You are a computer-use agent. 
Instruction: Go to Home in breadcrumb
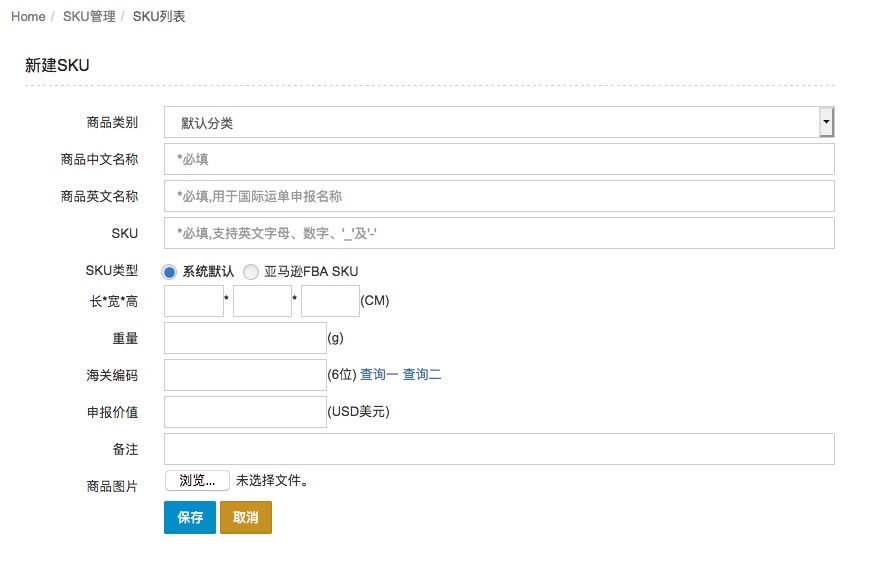click(28, 17)
